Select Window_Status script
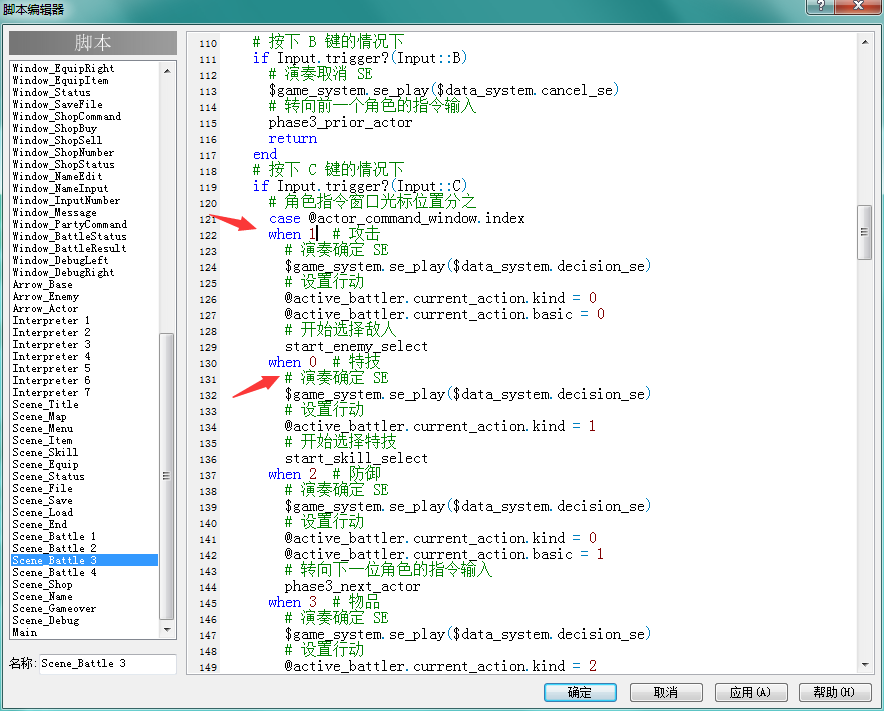Image resolution: width=884 pixels, height=711 pixels. 52,92
